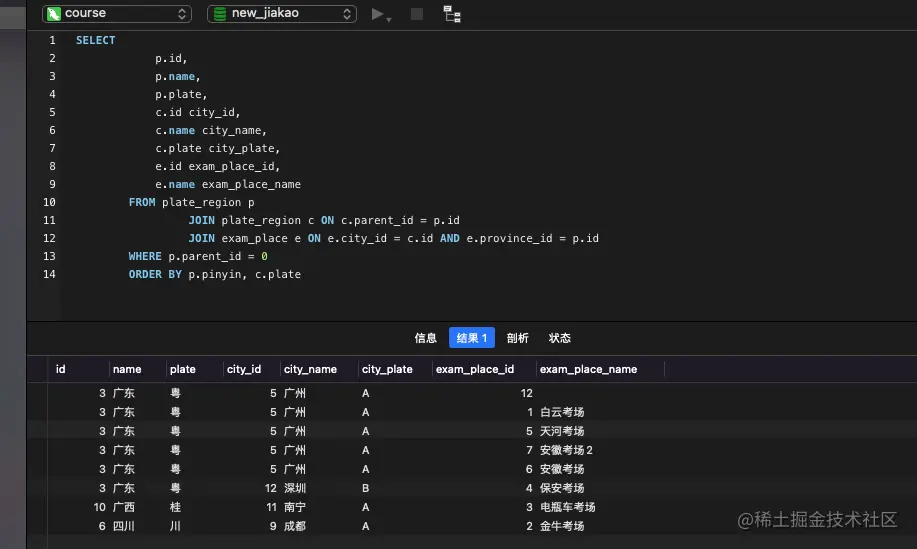Expand the small arrow beside Run button
Image resolution: width=917 pixels, height=549 pixels.
[389, 18]
